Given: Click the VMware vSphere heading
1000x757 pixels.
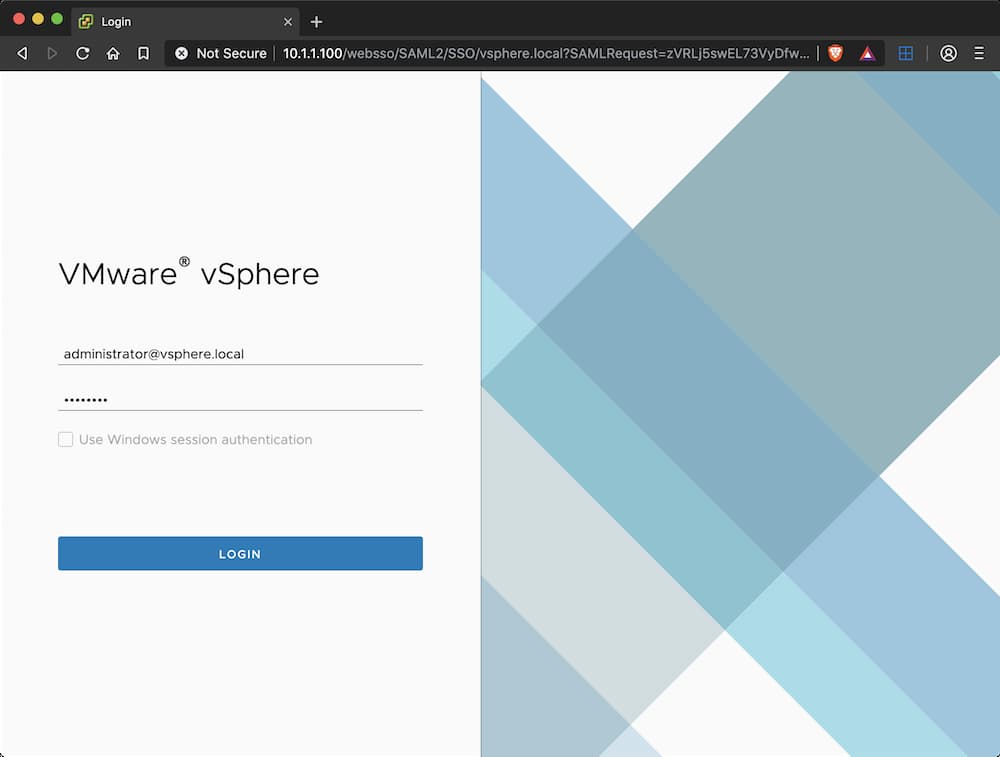Looking at the screenshot, I should point(189,274).
